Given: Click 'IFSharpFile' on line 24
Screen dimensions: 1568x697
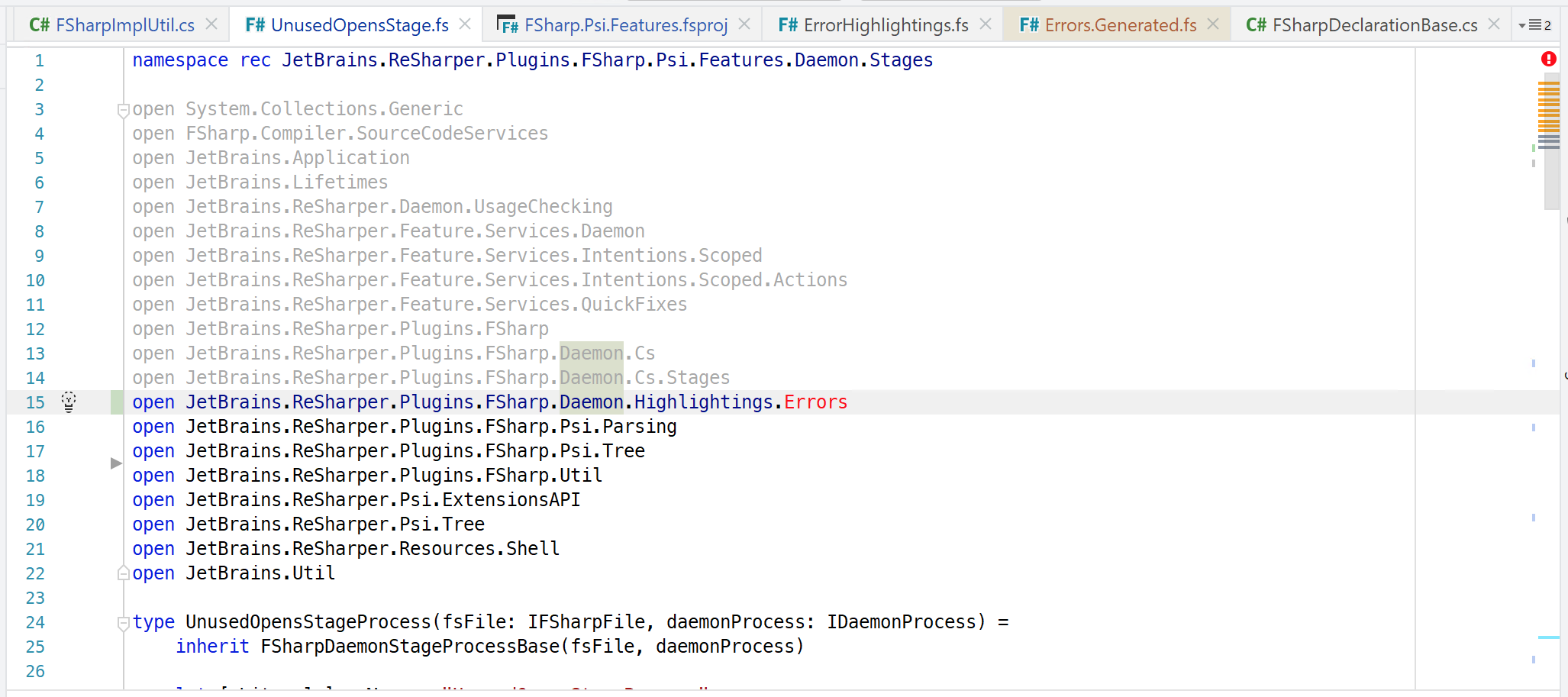Looking at the screenshot, I should pos(586,622).
